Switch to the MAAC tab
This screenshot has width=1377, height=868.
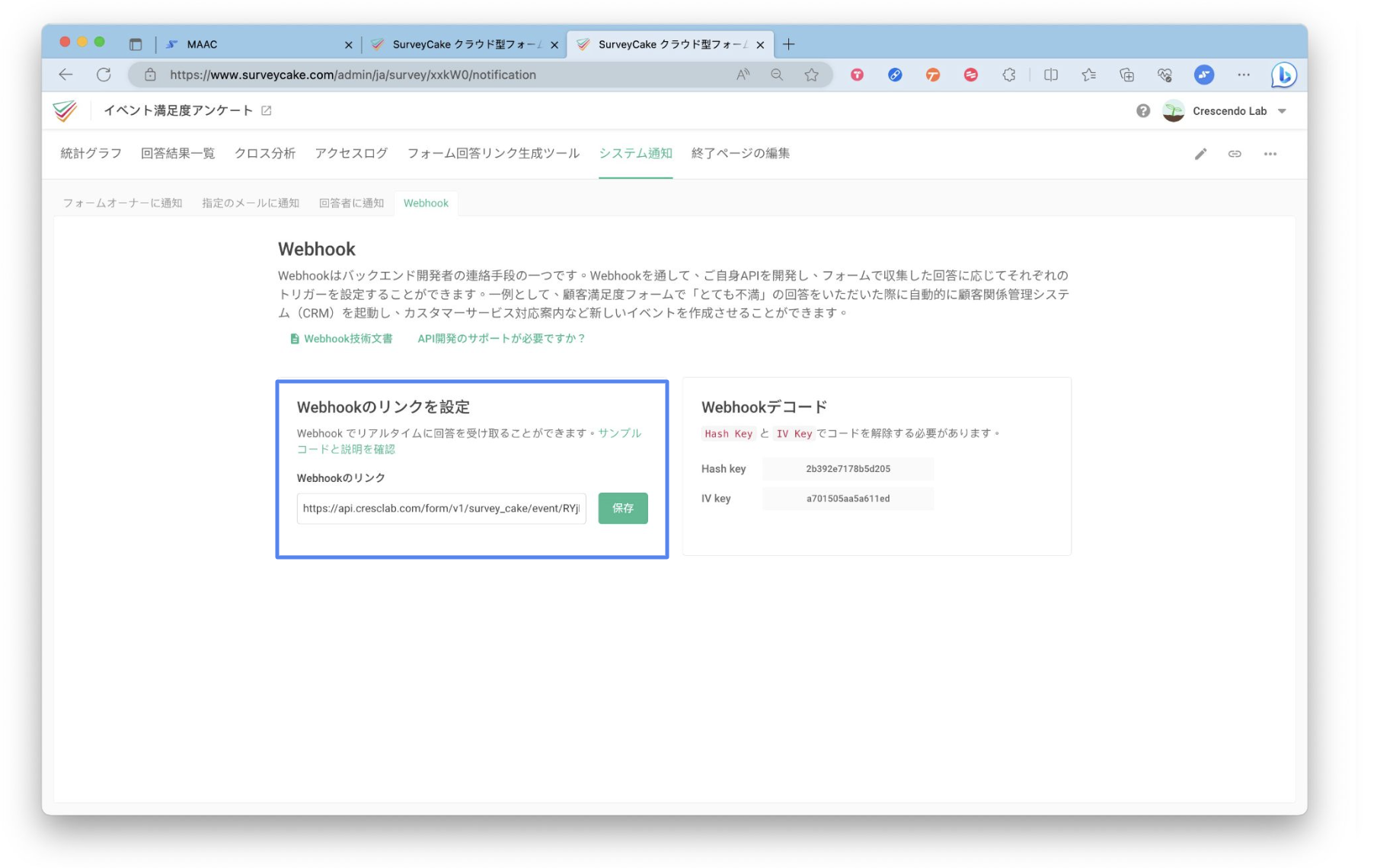tap(257, 44)
